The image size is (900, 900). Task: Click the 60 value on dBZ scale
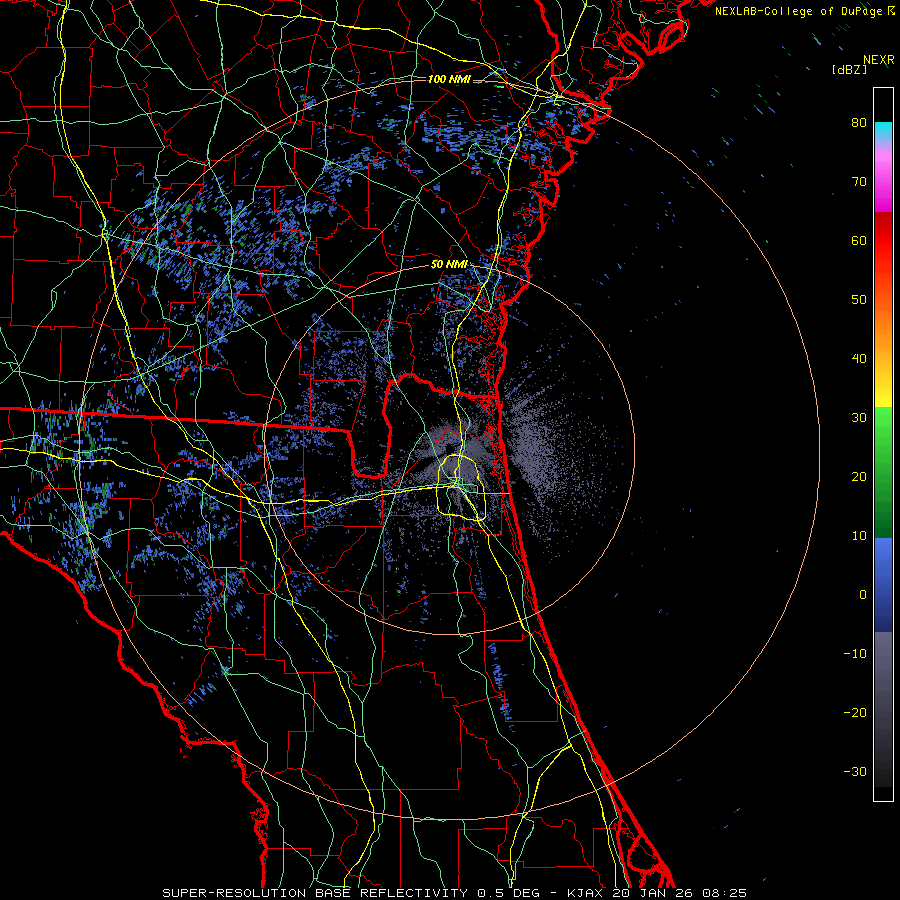tap(859, 240)
